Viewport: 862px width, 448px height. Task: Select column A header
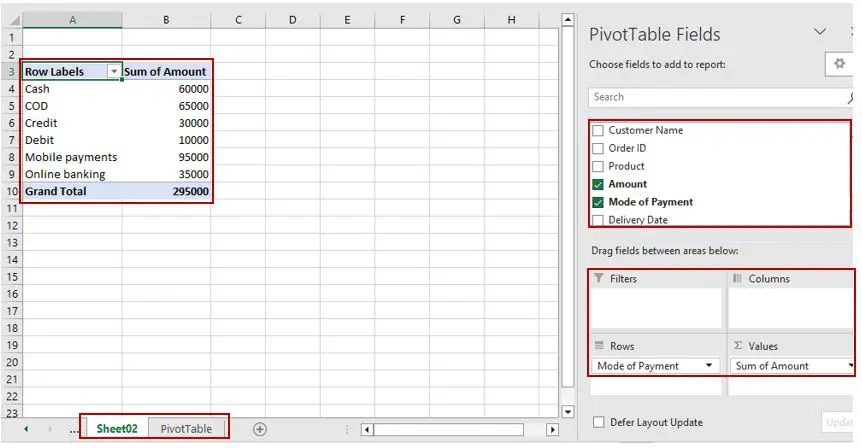tap(72, 20)
